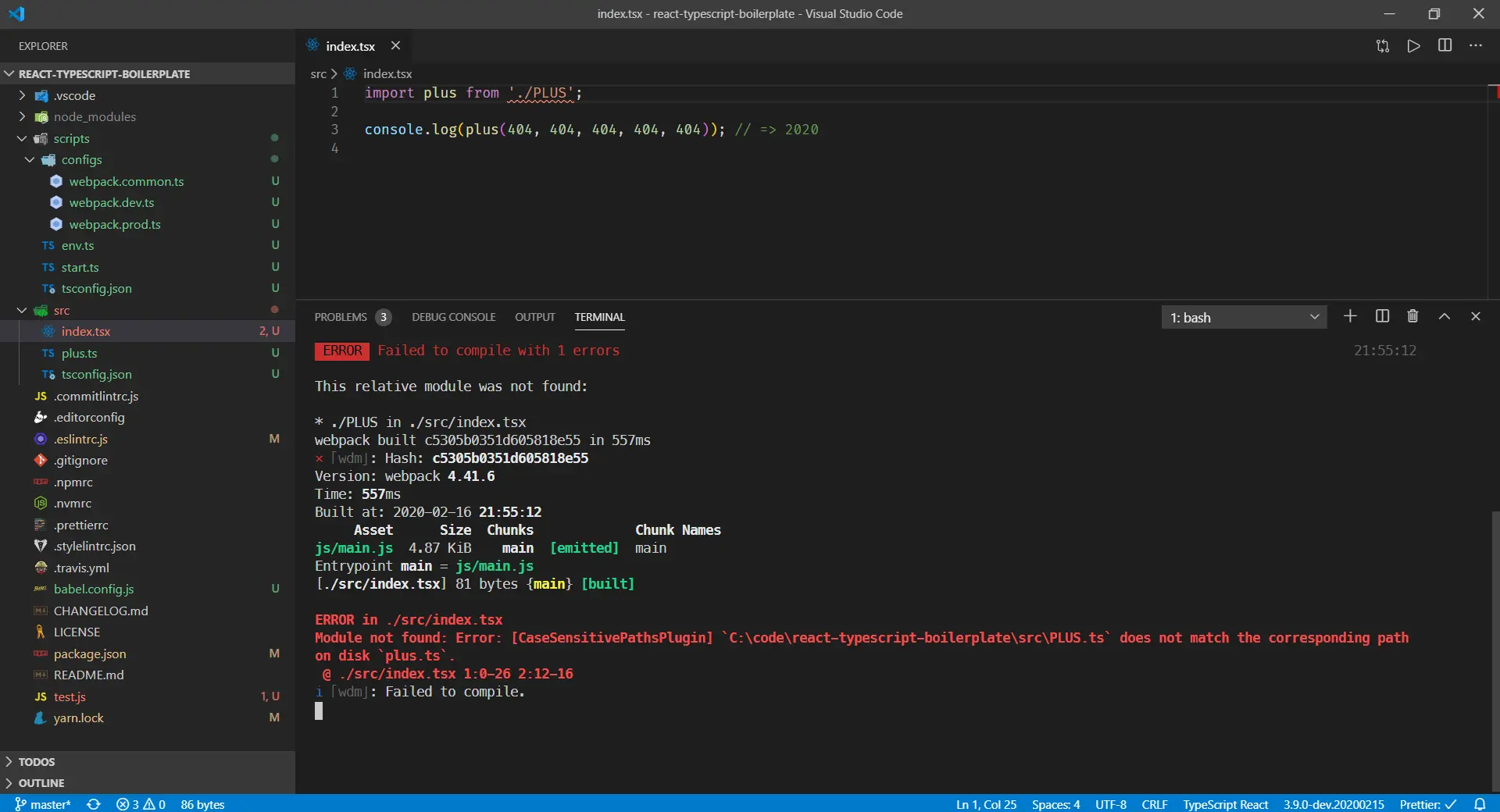1500x812 pixels.
Task: Open env.ts in the explorer
Action: coord(148,245)
